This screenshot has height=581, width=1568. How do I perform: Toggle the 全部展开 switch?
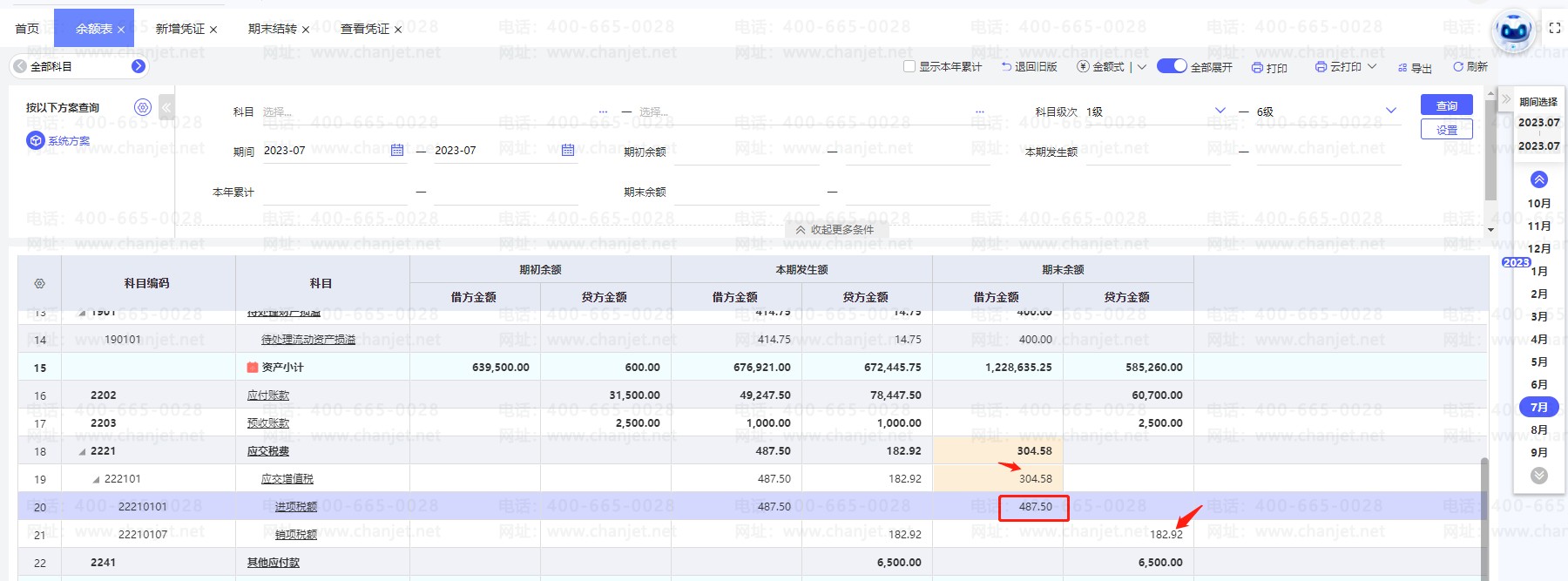tap(1171, 66)
